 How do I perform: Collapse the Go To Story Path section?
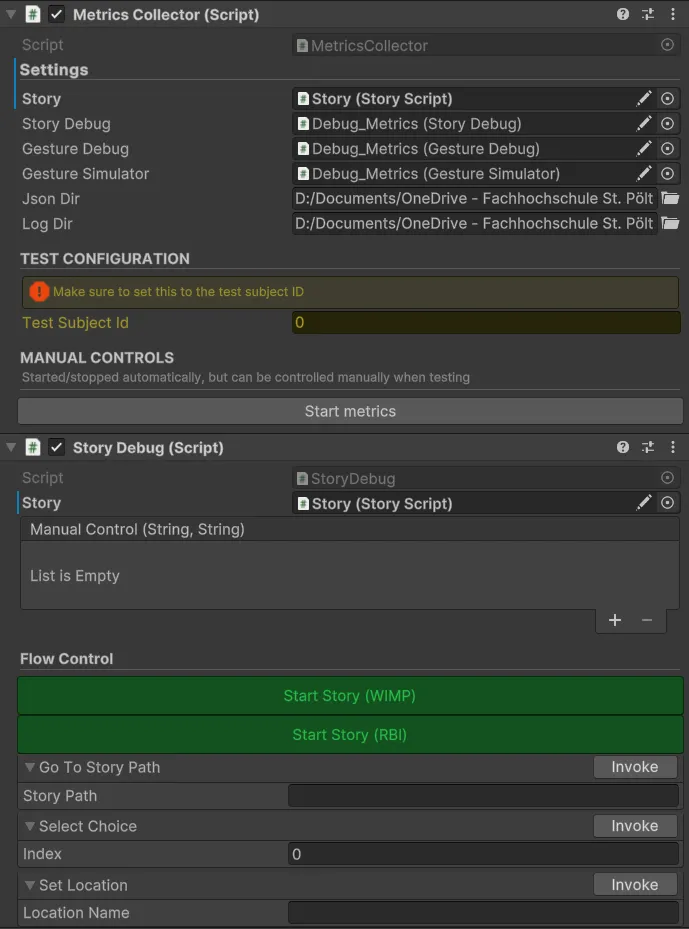(30, 767)
